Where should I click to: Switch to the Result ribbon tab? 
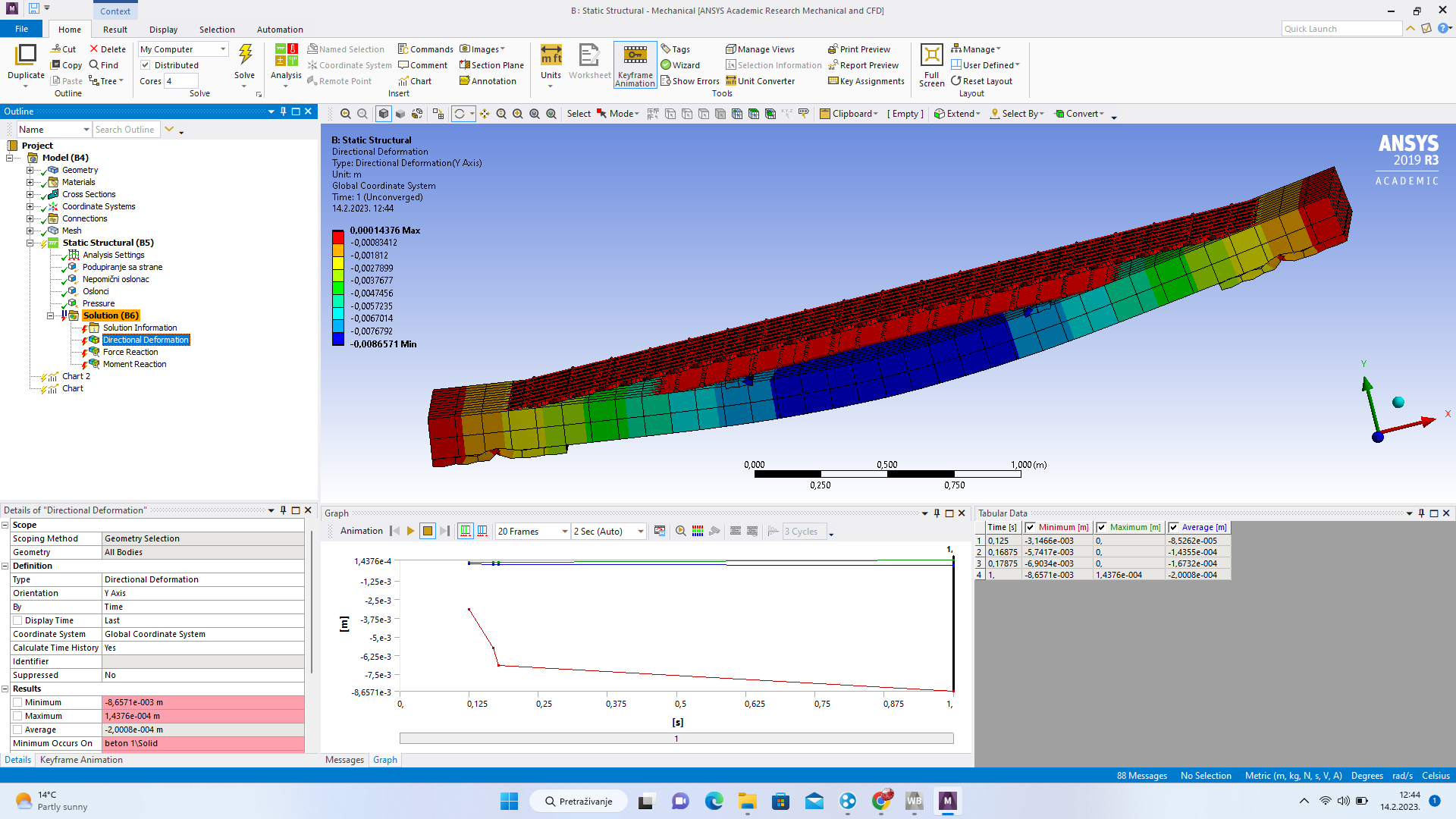tap(115, 30)
